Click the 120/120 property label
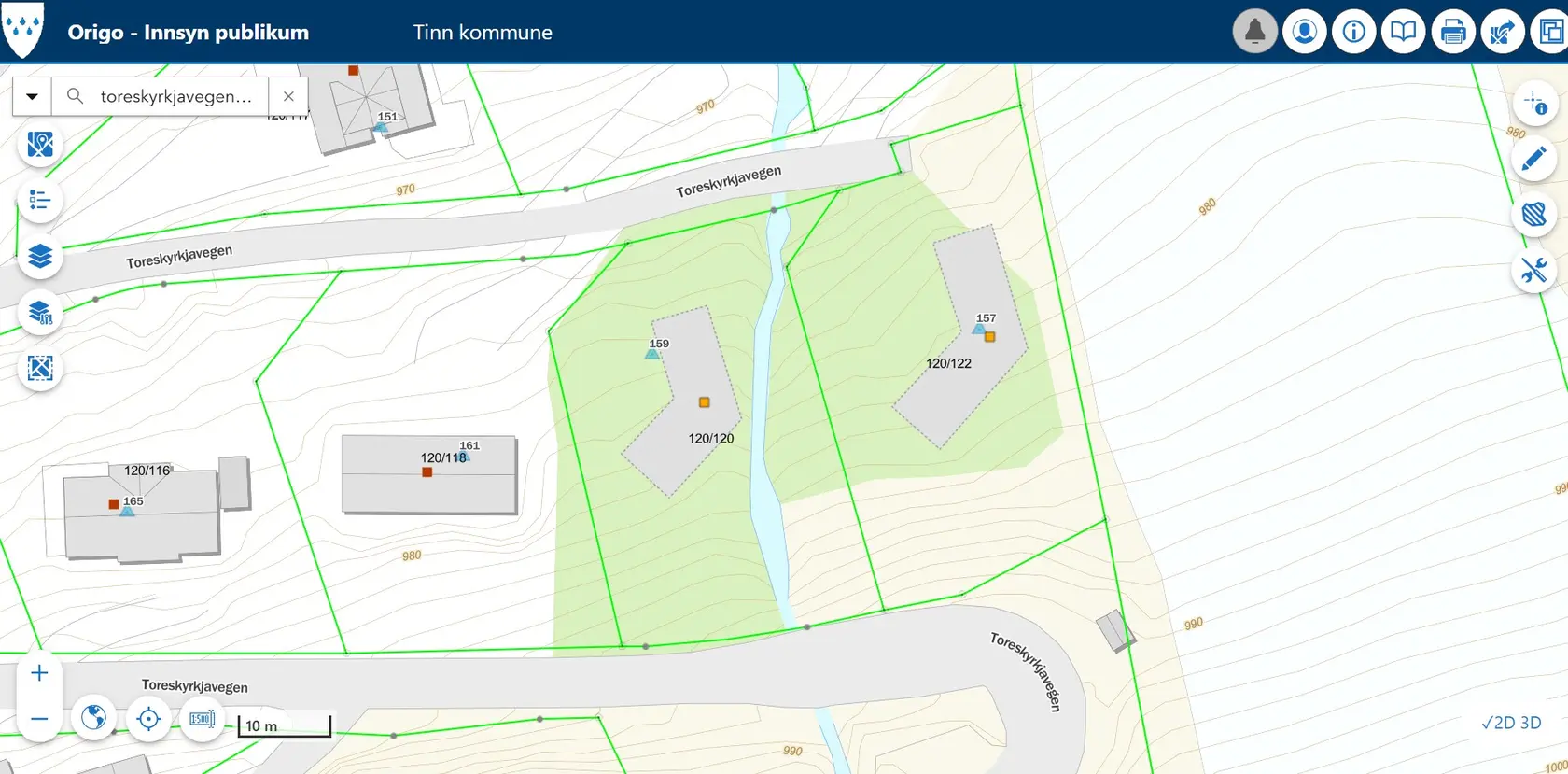 (x=711, y=438)
